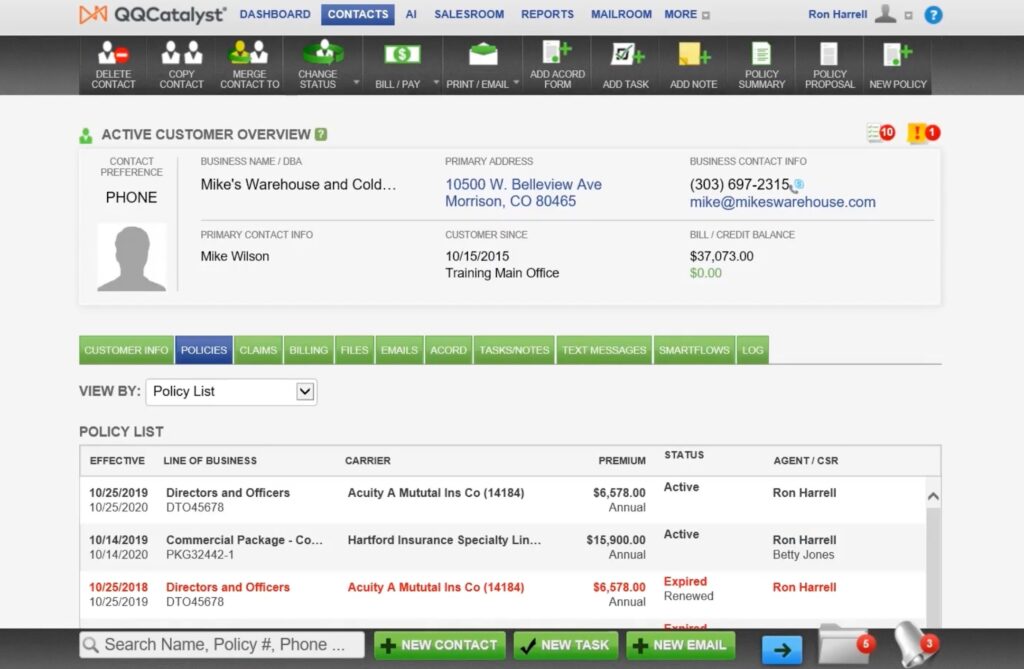Open the notification bell with 3 badge
Screen dimensions: 1024x669
(916, 645)
